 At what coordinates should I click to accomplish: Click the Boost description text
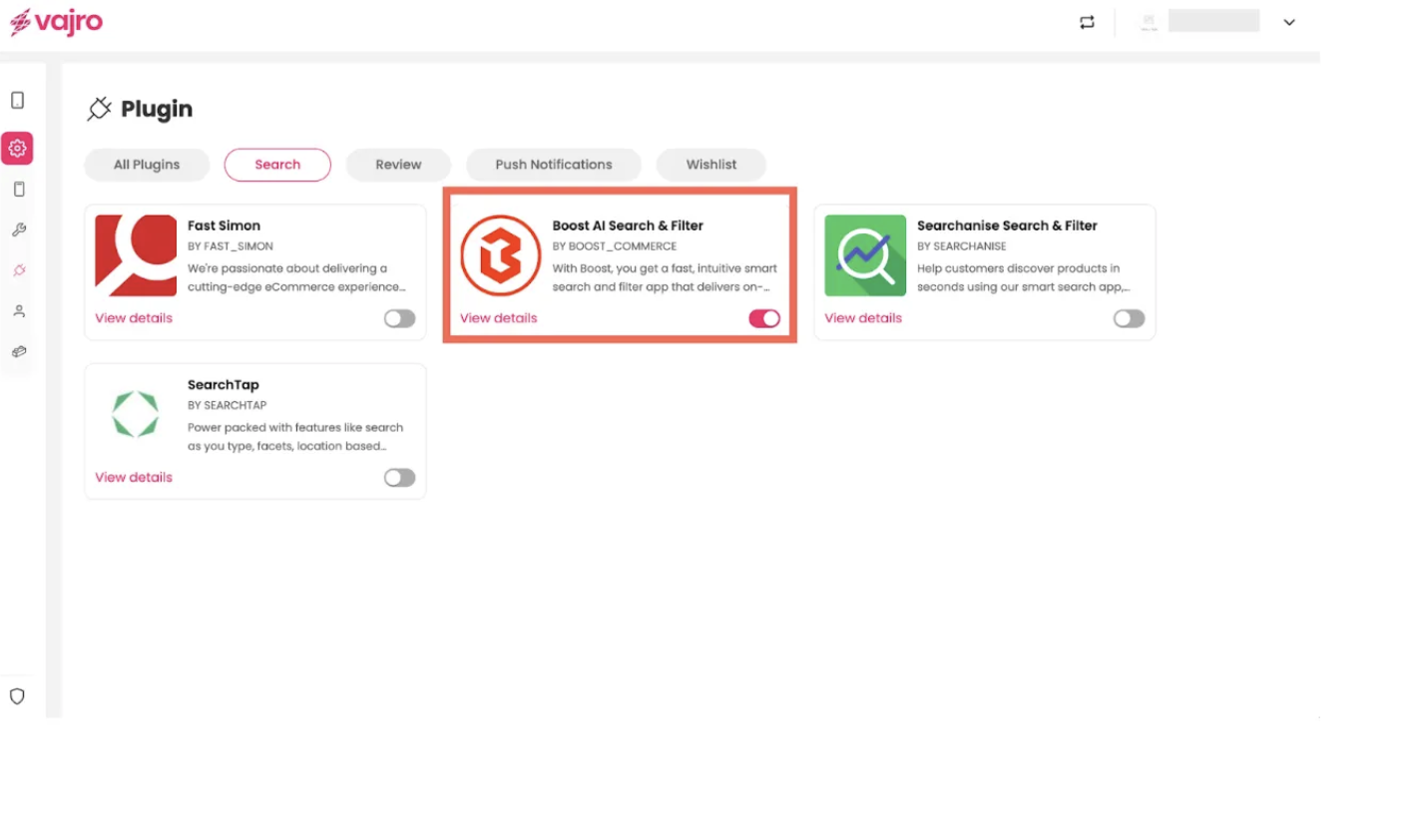click(x=665, y=277)
